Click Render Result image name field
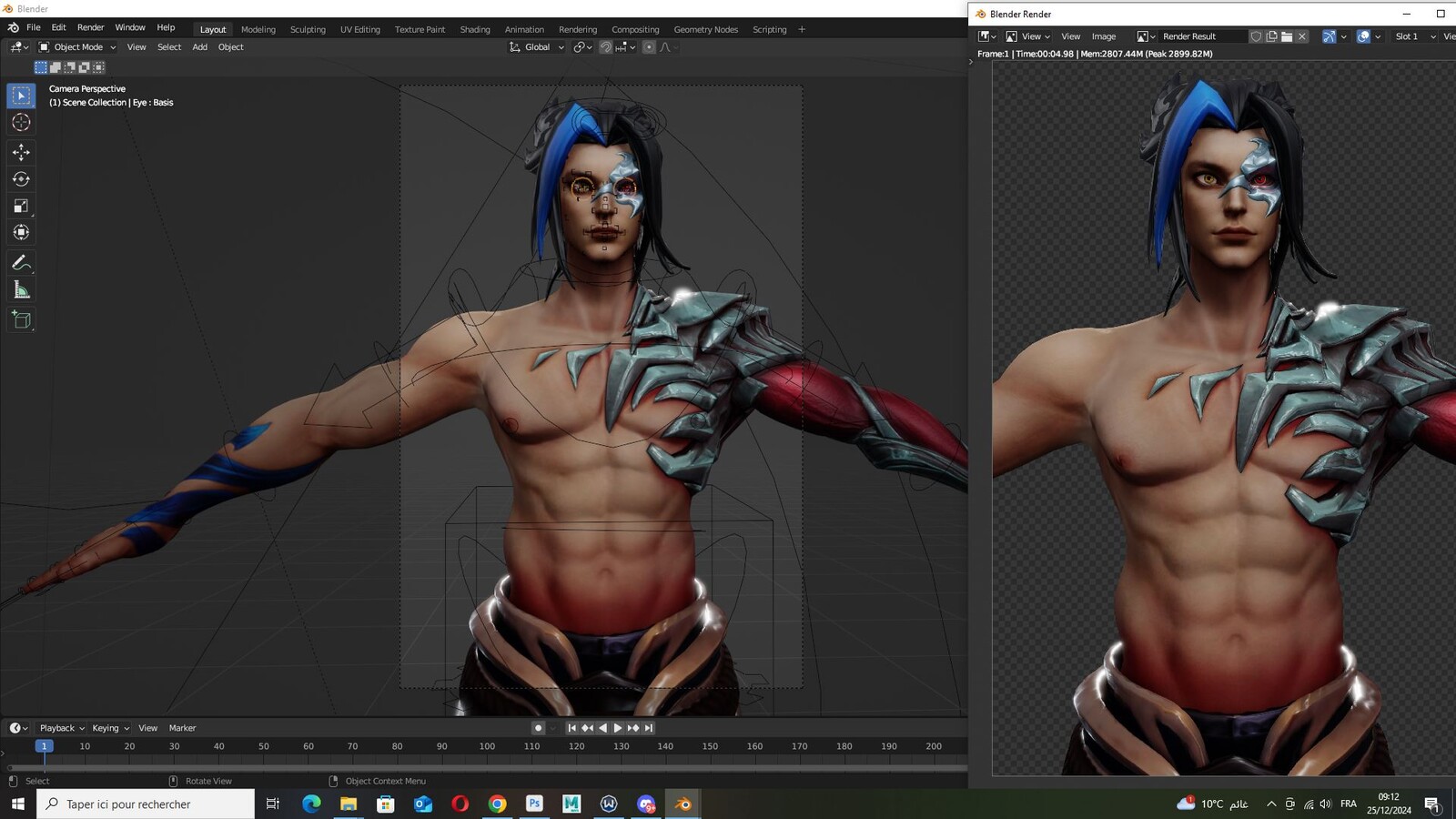1456x819 pixels. point(1201,36)
